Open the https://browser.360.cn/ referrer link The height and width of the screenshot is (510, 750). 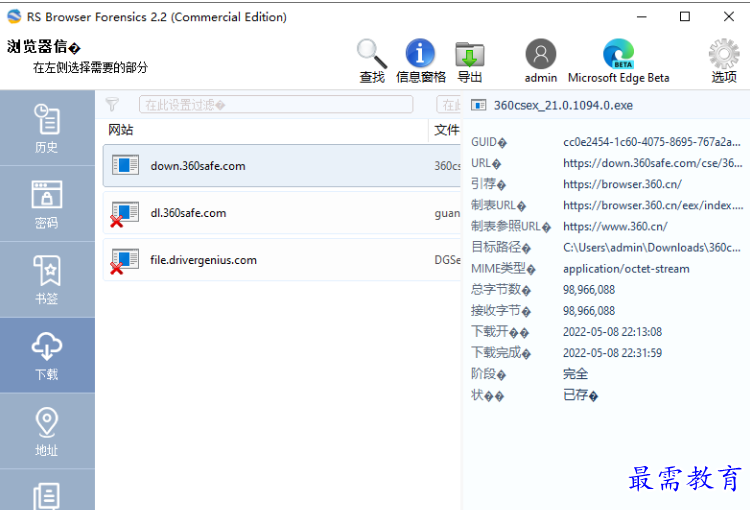click(x=622, y=184)
